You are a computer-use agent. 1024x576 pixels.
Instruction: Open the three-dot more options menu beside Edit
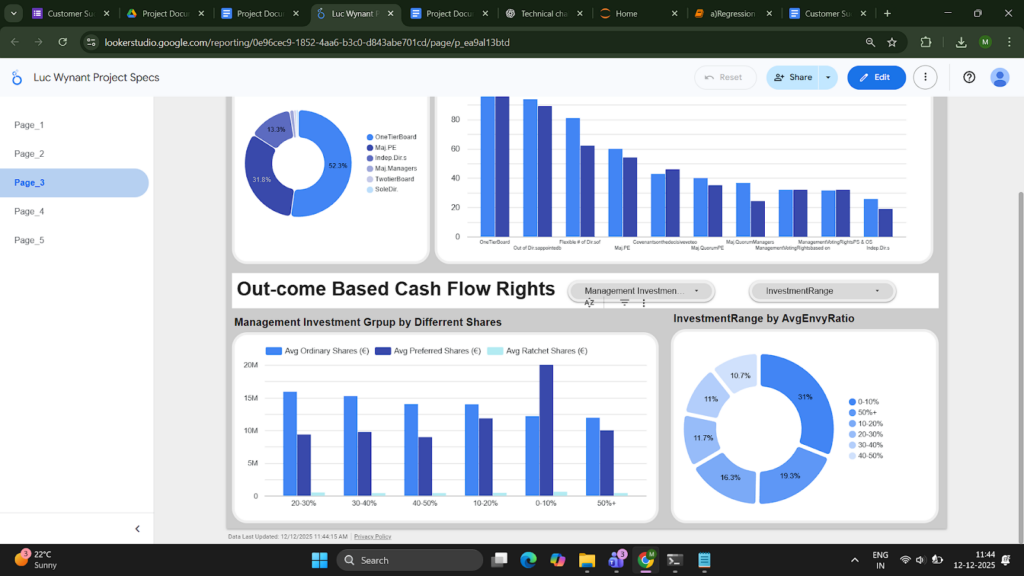925,77
